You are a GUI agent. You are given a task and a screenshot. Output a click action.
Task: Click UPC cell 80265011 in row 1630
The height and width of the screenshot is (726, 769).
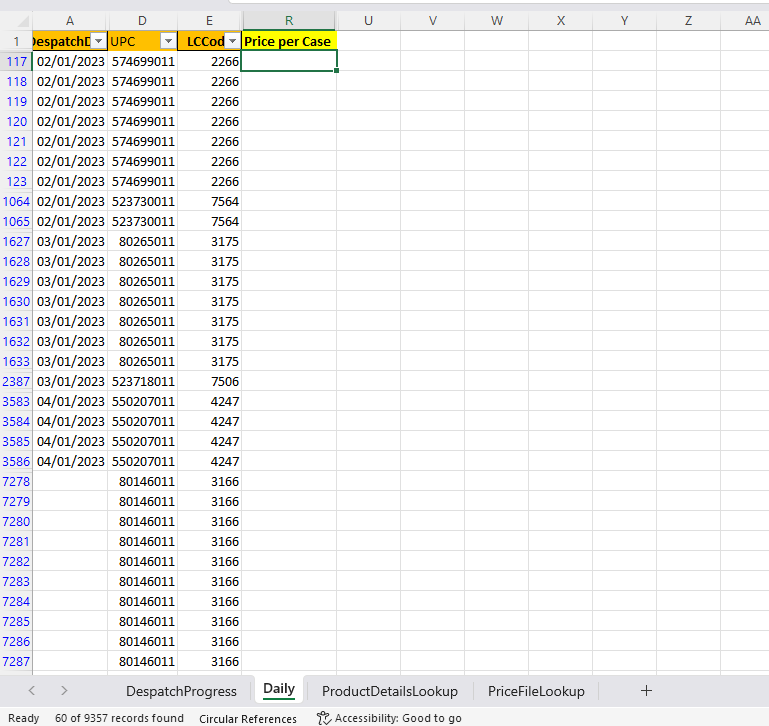[x=142, y=302]
